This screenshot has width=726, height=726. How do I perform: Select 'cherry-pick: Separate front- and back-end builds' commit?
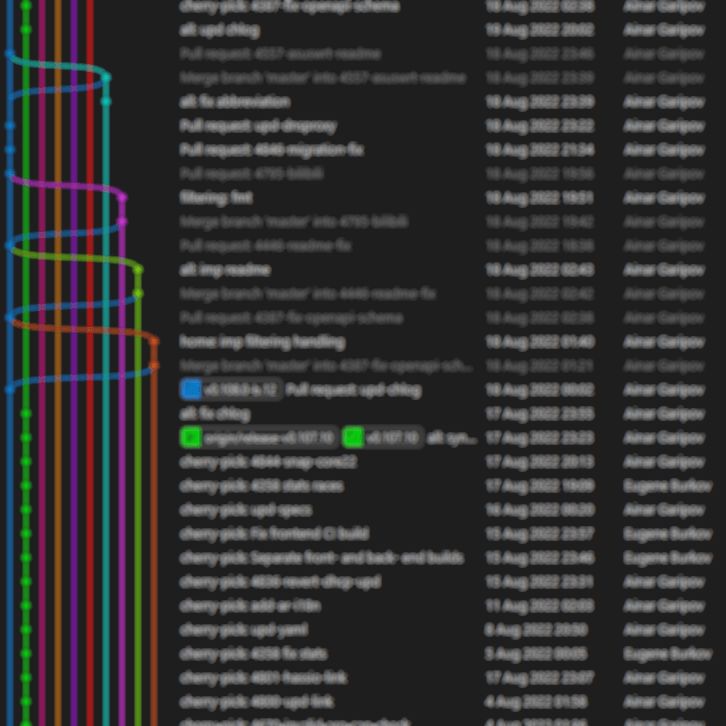click(322, 558)
